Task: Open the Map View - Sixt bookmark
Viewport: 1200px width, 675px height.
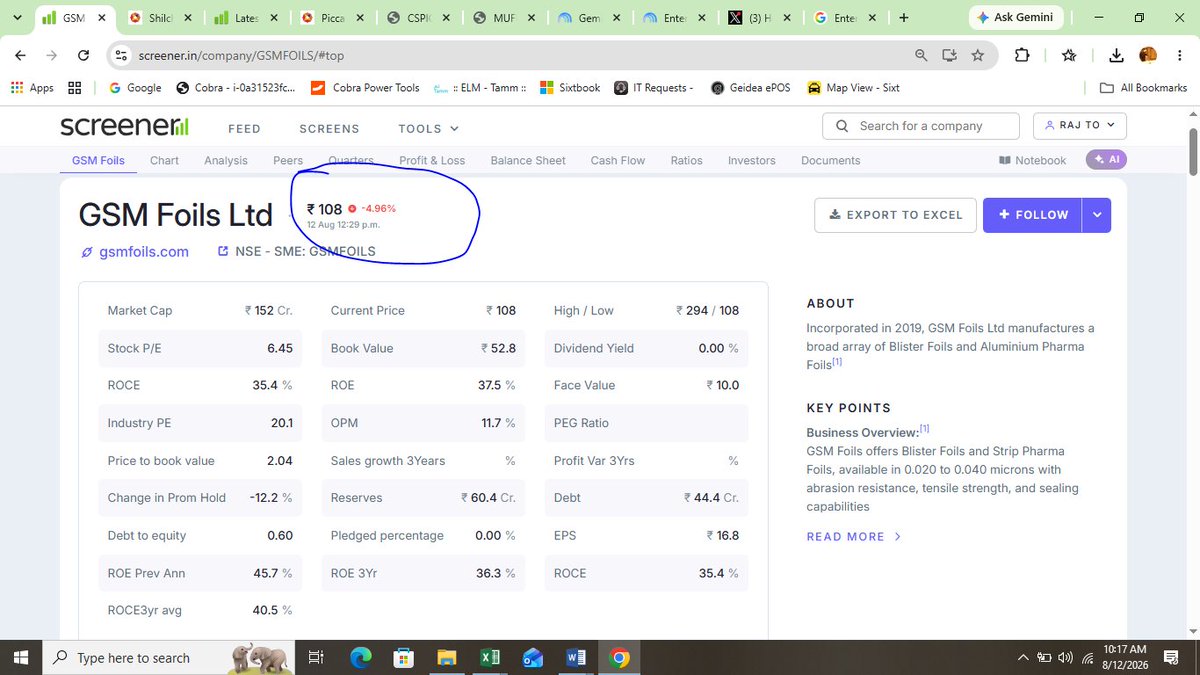Action: pyautogui.click(x=853, y=88)
